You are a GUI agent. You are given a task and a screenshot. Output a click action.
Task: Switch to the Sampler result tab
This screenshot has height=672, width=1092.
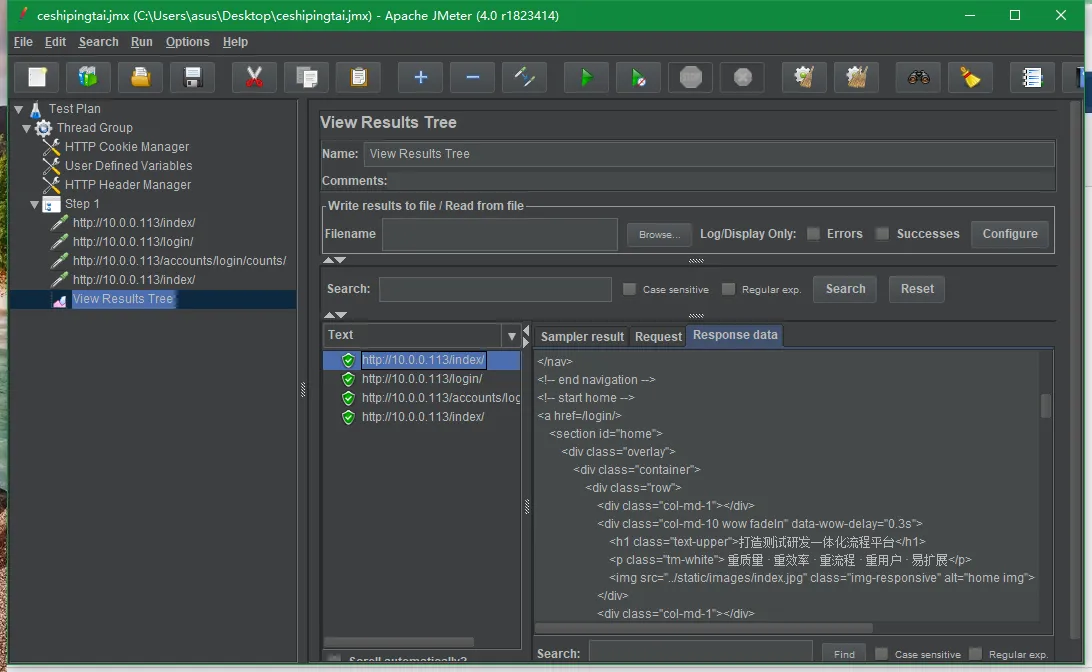(x=582, y=337)
